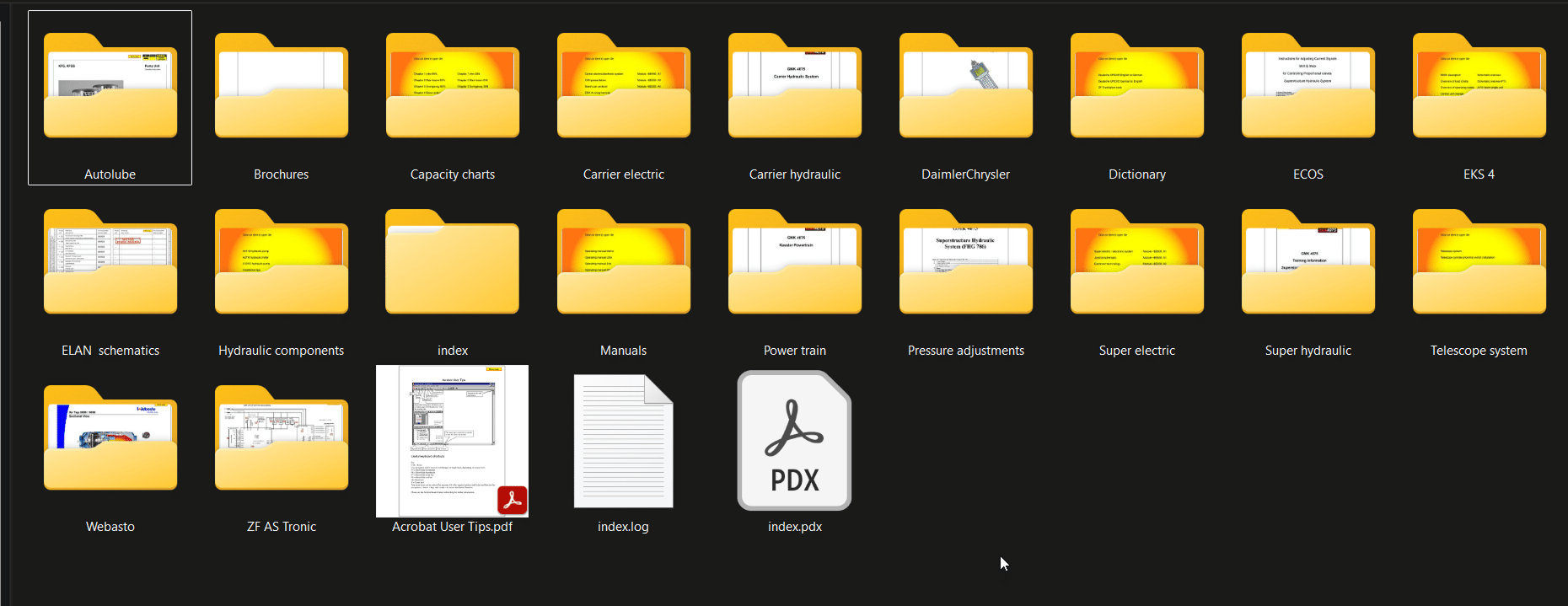Click the Manuals name label
This screenshot has width=1568, height=606.
[624, 351]
